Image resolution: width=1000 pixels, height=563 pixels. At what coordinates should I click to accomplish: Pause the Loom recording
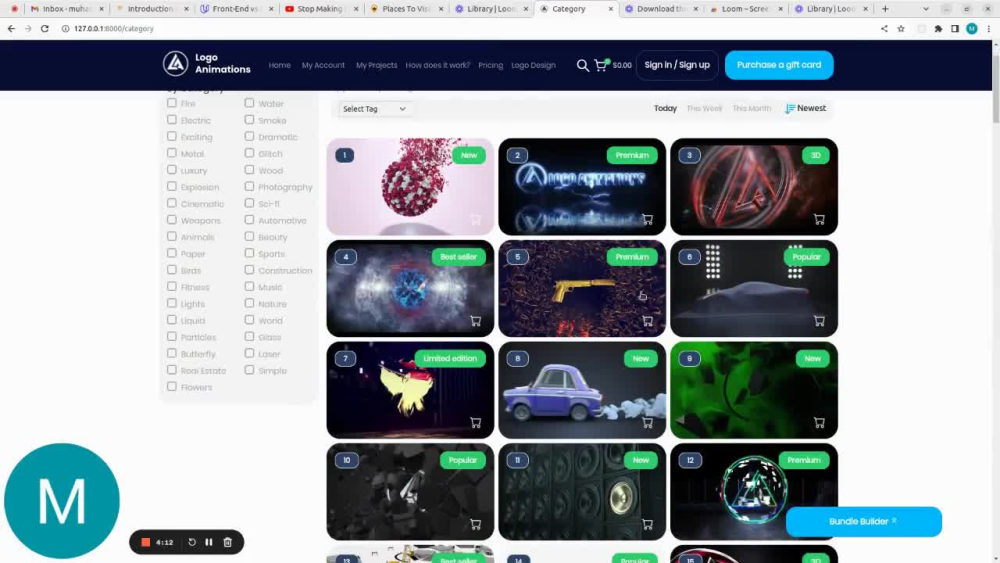pos(209,542)
